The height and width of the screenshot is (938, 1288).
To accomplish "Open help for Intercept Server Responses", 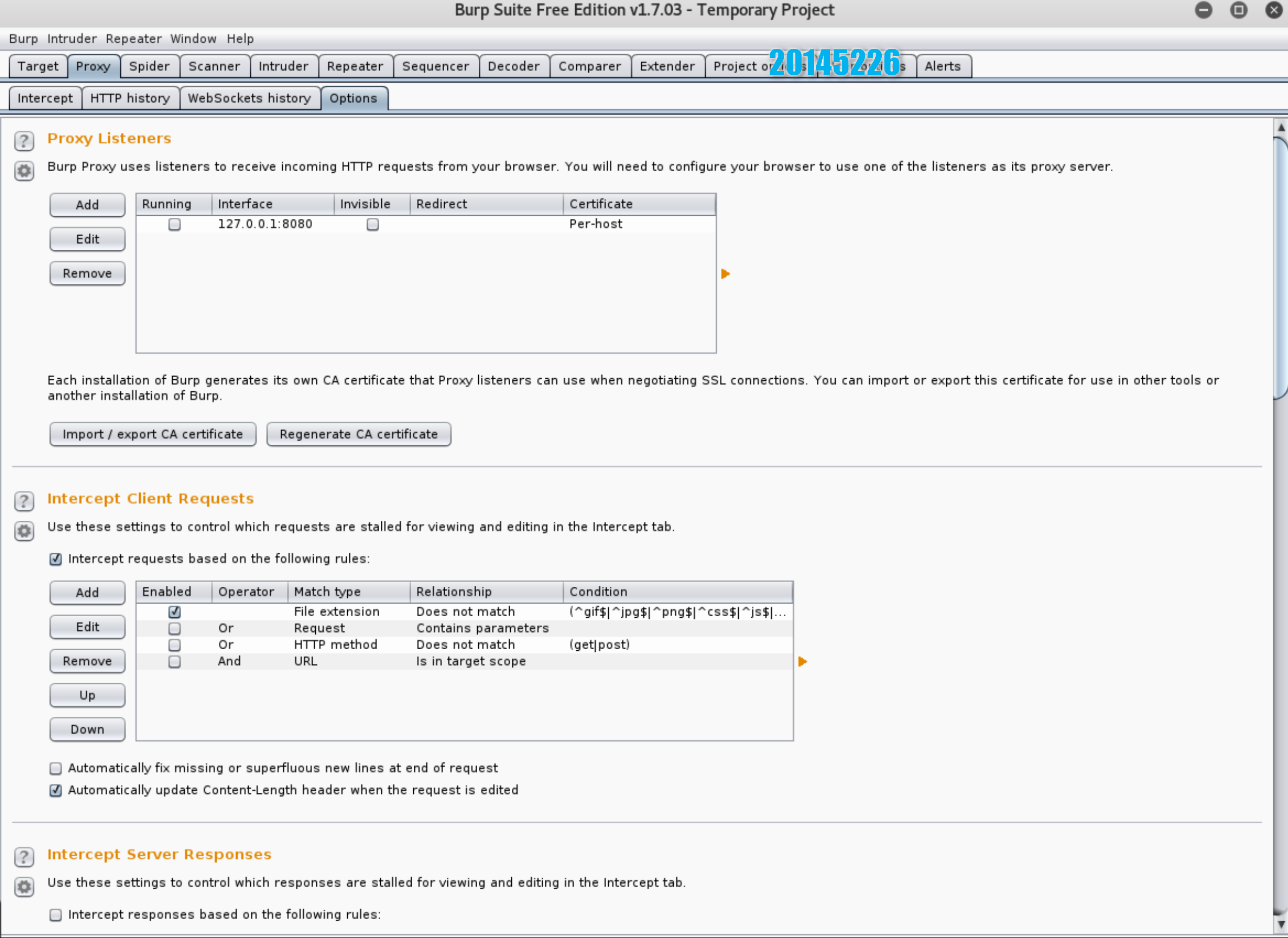I will coord(24,856).
